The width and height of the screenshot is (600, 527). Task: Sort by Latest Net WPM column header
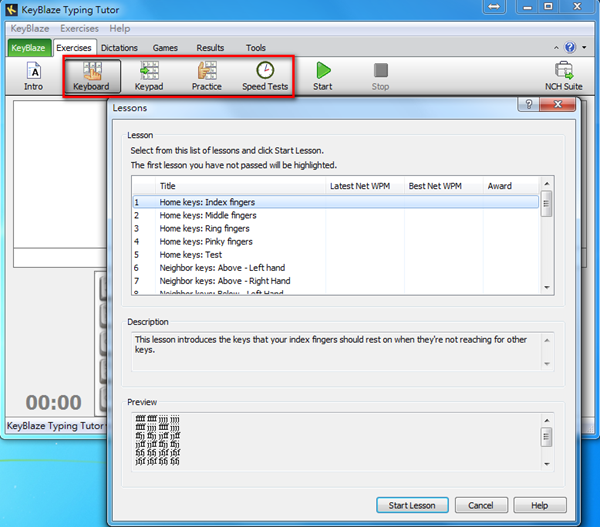(x=365, y=186)
